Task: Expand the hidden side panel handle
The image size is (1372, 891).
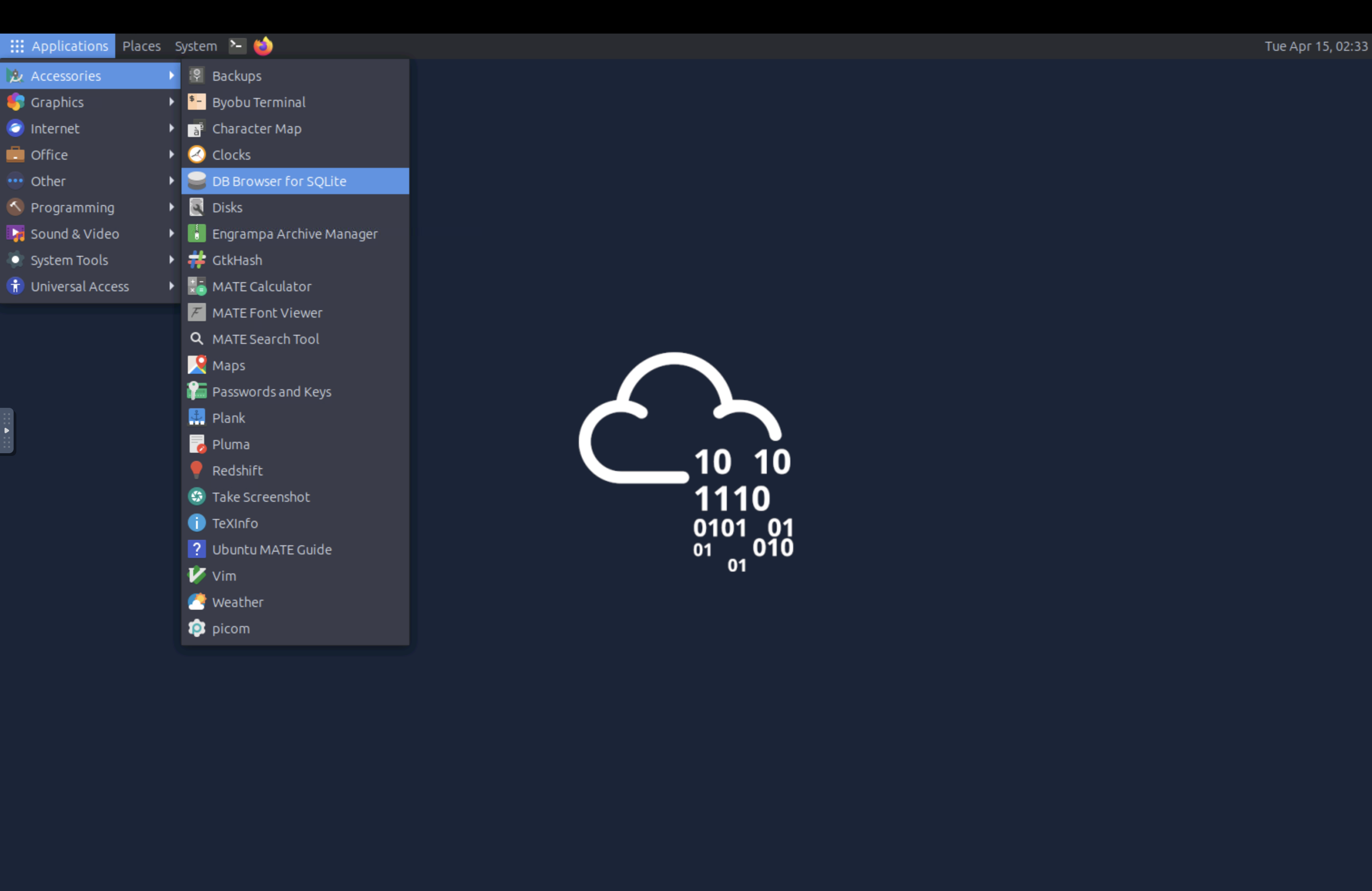Action: point(6,431)
